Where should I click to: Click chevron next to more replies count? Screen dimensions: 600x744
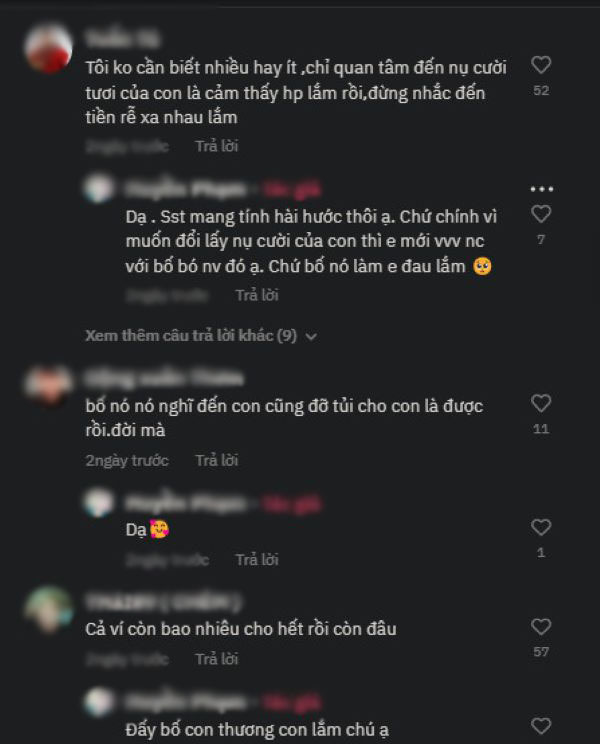tap(311, 336)
